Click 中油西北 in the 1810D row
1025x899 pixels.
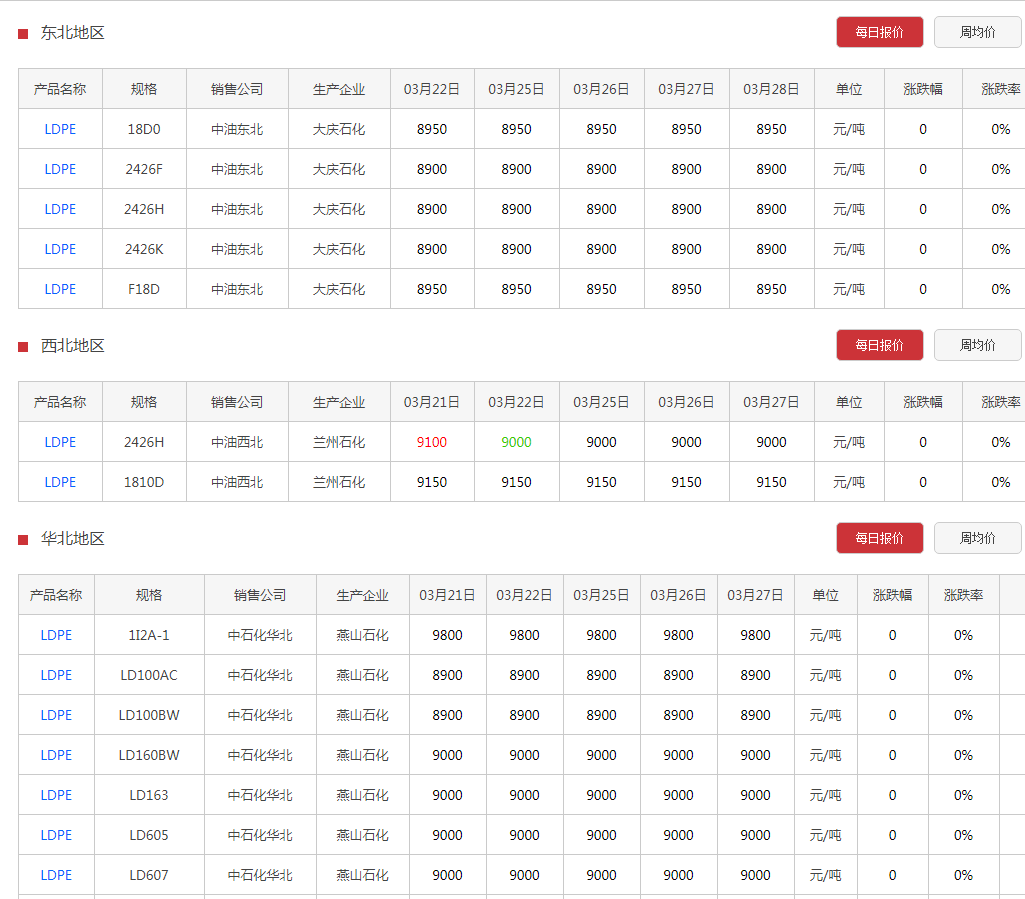[x=237, y=482]
